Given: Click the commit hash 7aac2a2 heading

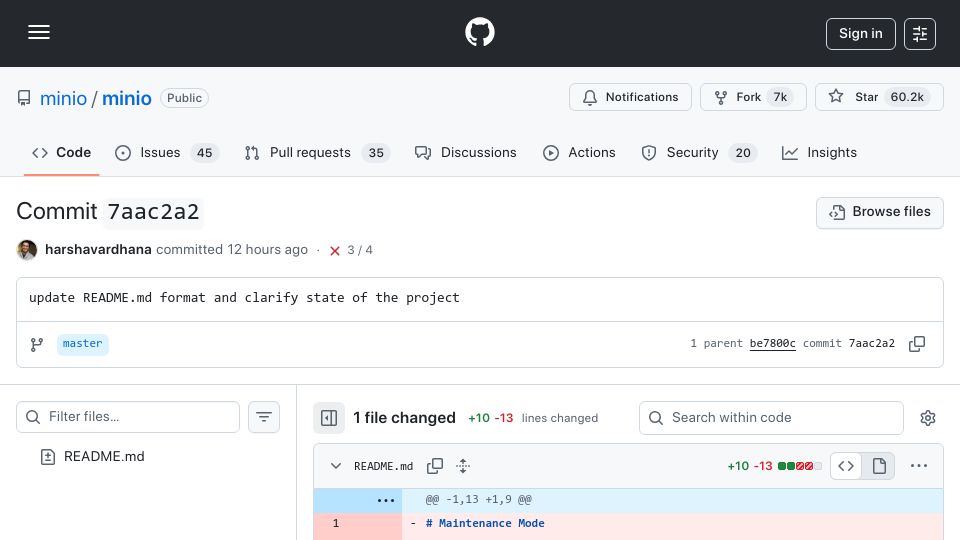Looking at the screenshot, I should click(x=153, y=212).
